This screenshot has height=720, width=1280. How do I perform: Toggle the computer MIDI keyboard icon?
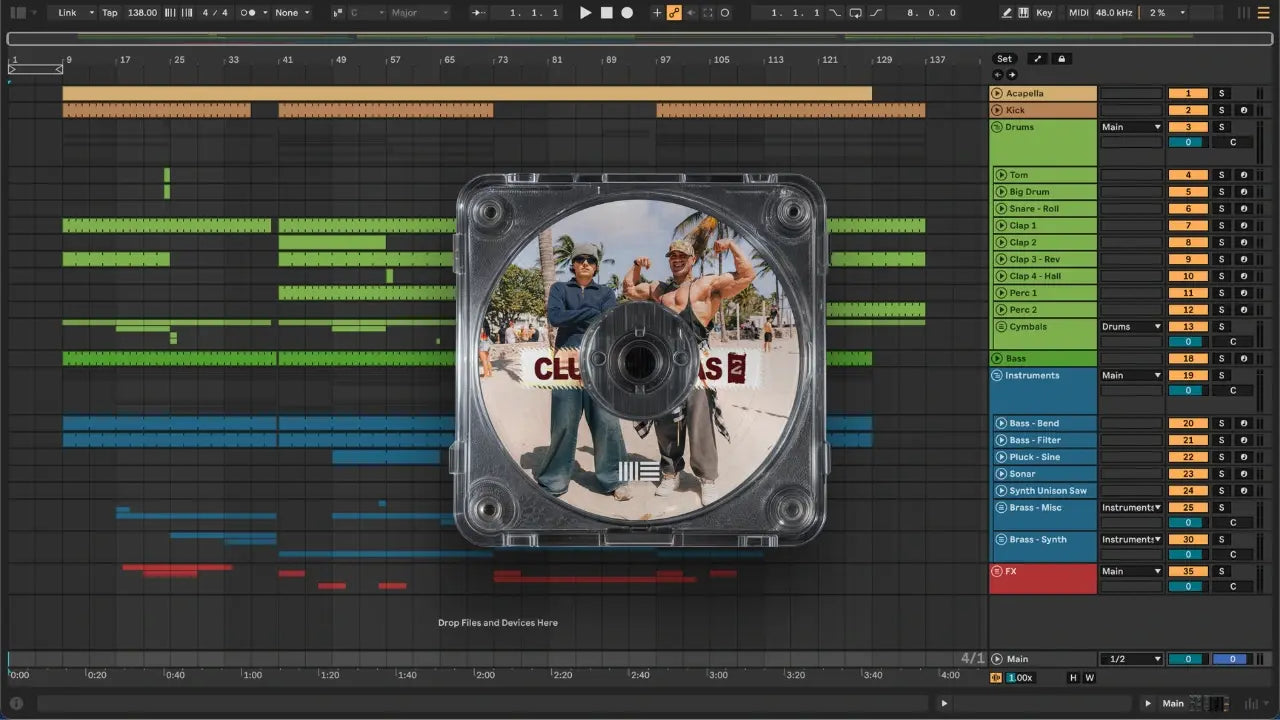1023,13
